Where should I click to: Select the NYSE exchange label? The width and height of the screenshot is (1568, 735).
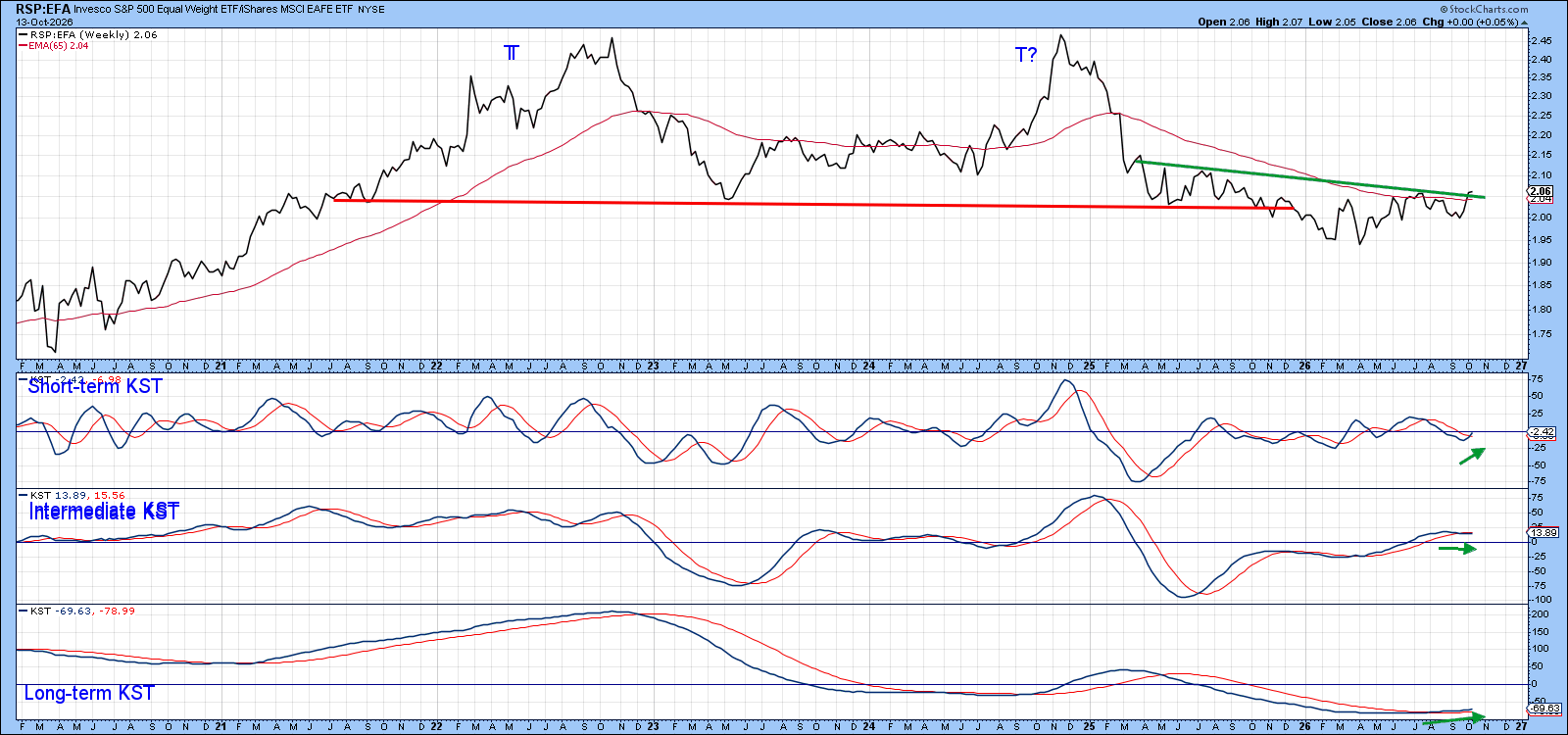(x=371, y=9)
